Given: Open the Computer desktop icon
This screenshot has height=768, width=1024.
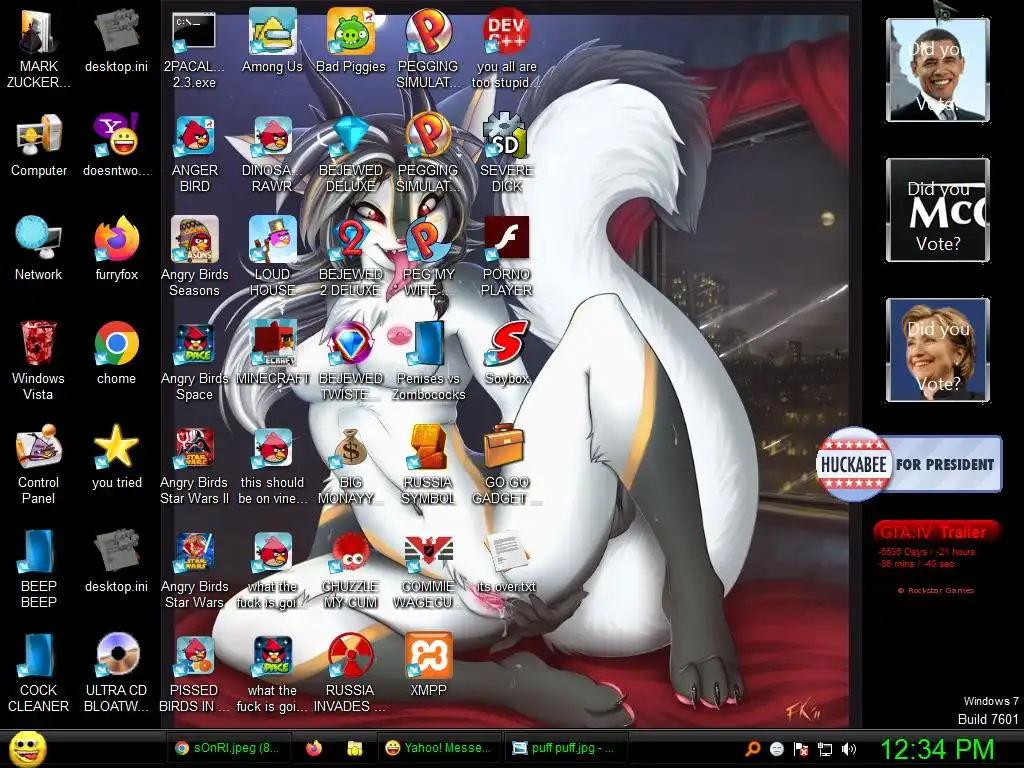Looking at the screenshot, I should 39,145.
